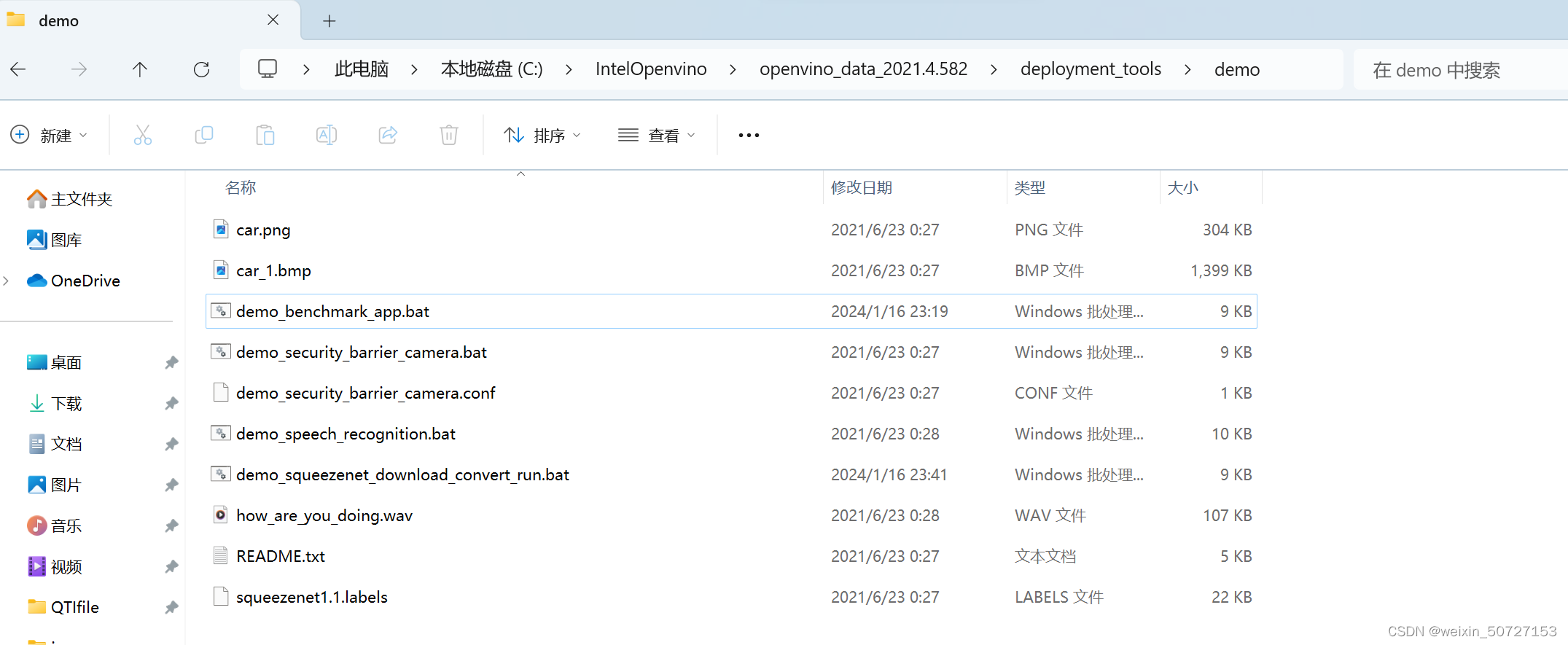
Task: Expand chevron after monitor icon in address bar
Action: tap(306, 69)
